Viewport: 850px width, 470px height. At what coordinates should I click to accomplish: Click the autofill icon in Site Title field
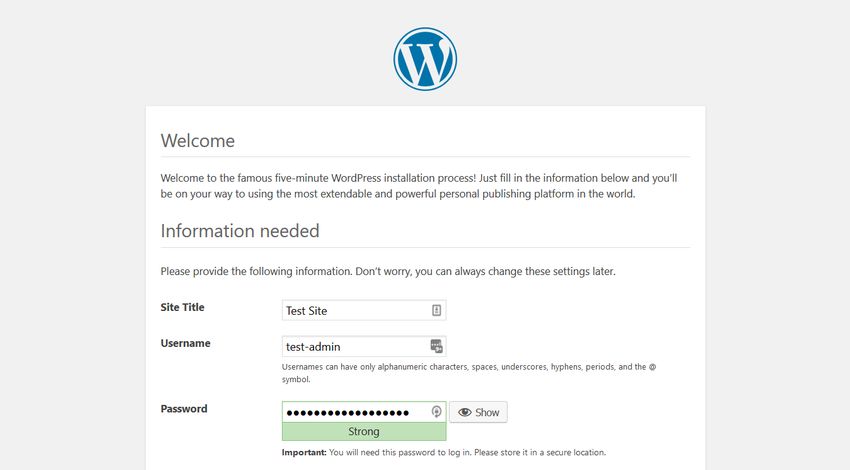coord(436,310)
